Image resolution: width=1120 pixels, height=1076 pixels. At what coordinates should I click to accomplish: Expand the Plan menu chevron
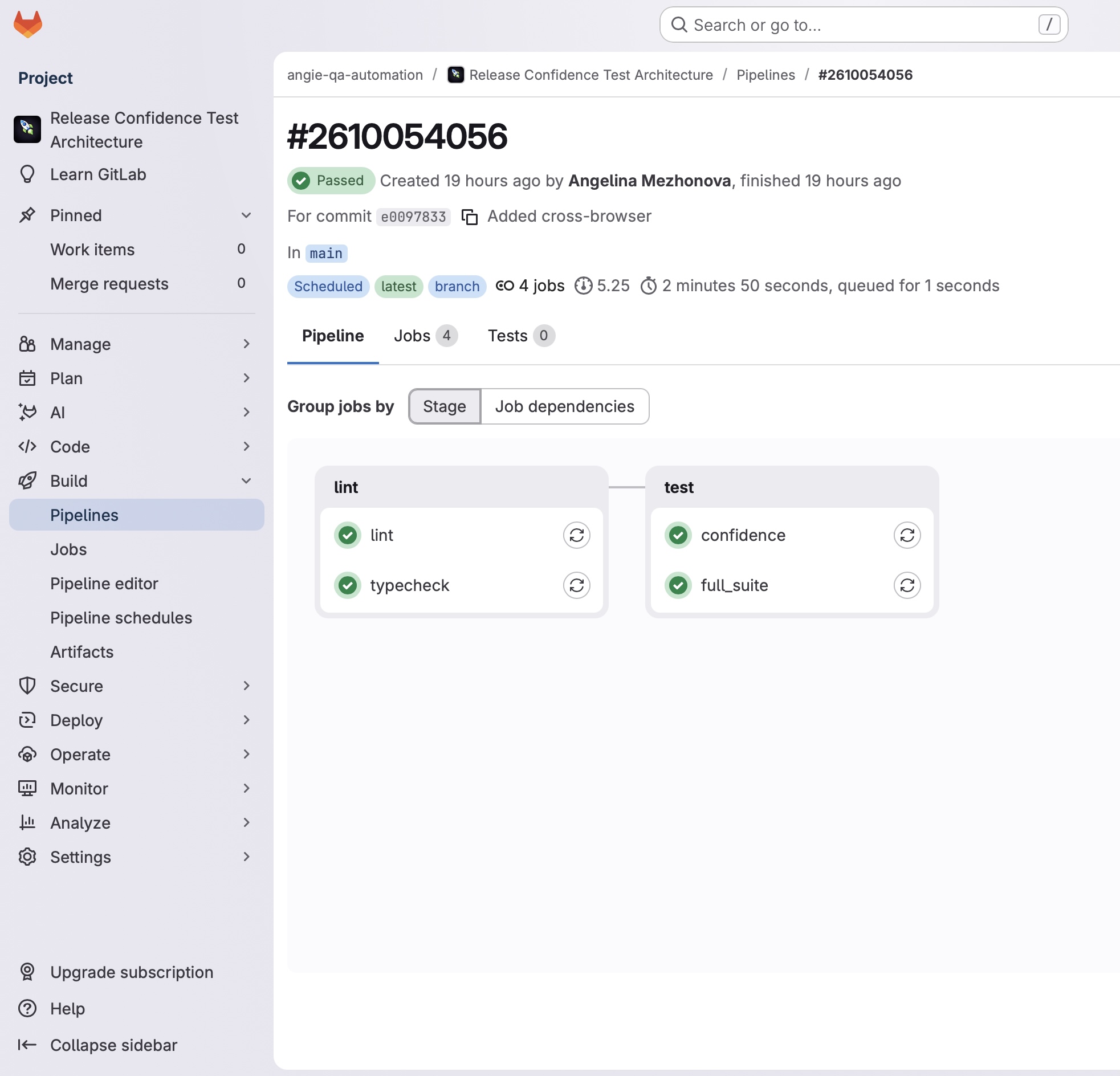pyautogui.click(x=246, y=378)
